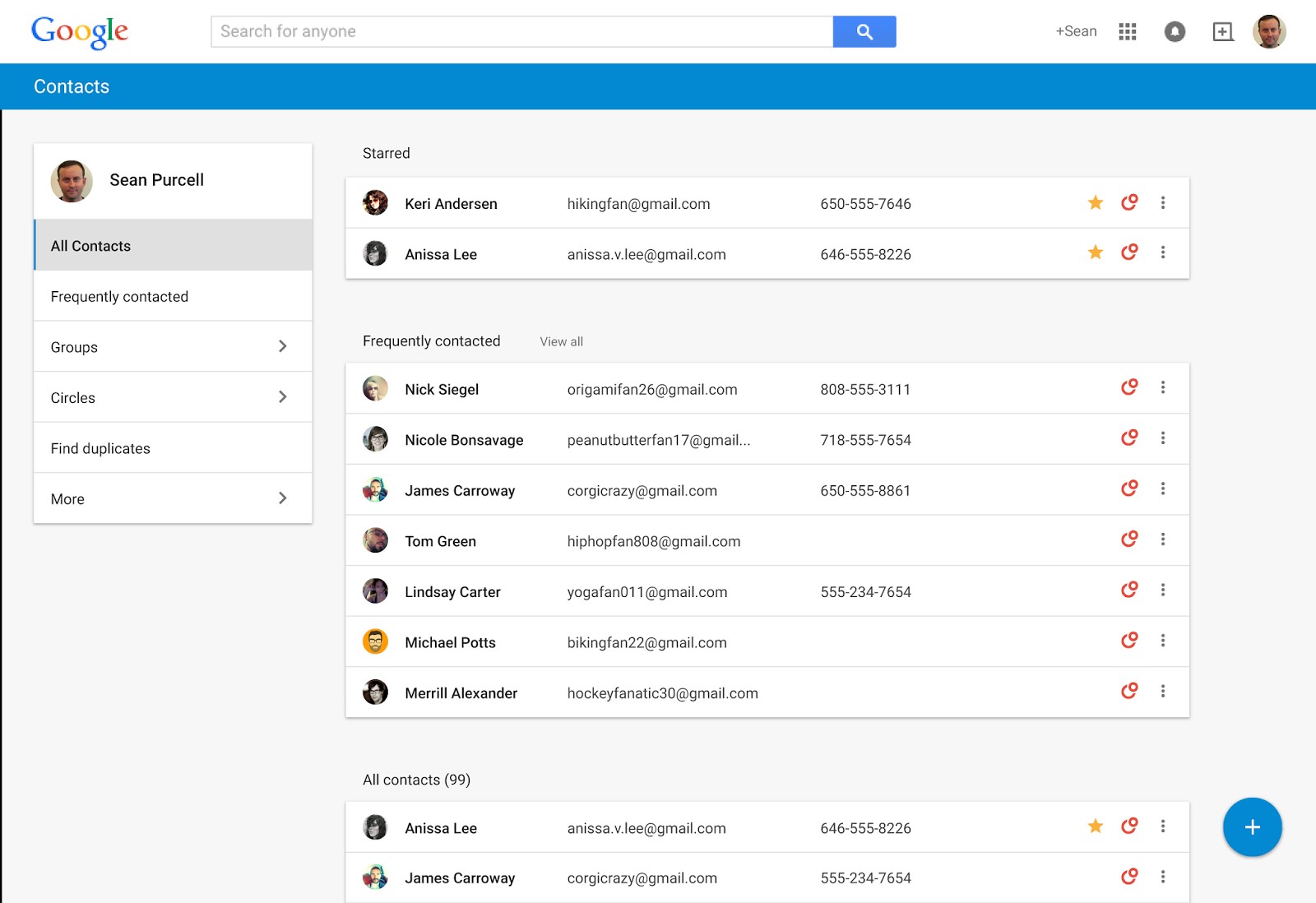Open the notifications bell
Image resolution: width=1316 pixels, height=903 pixels.
pos(1175,31)
